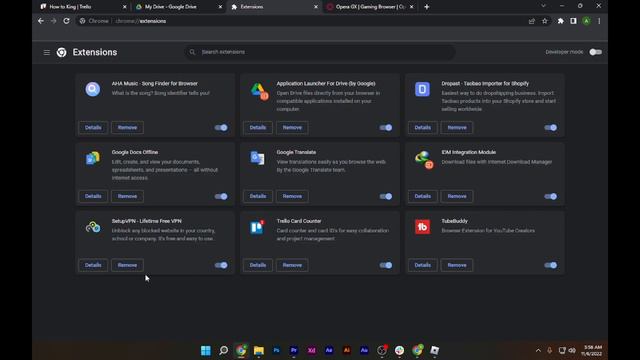Launch Illustrator from the taskbar
This screenshot has height=360, width=640.
tap(347, 350)
